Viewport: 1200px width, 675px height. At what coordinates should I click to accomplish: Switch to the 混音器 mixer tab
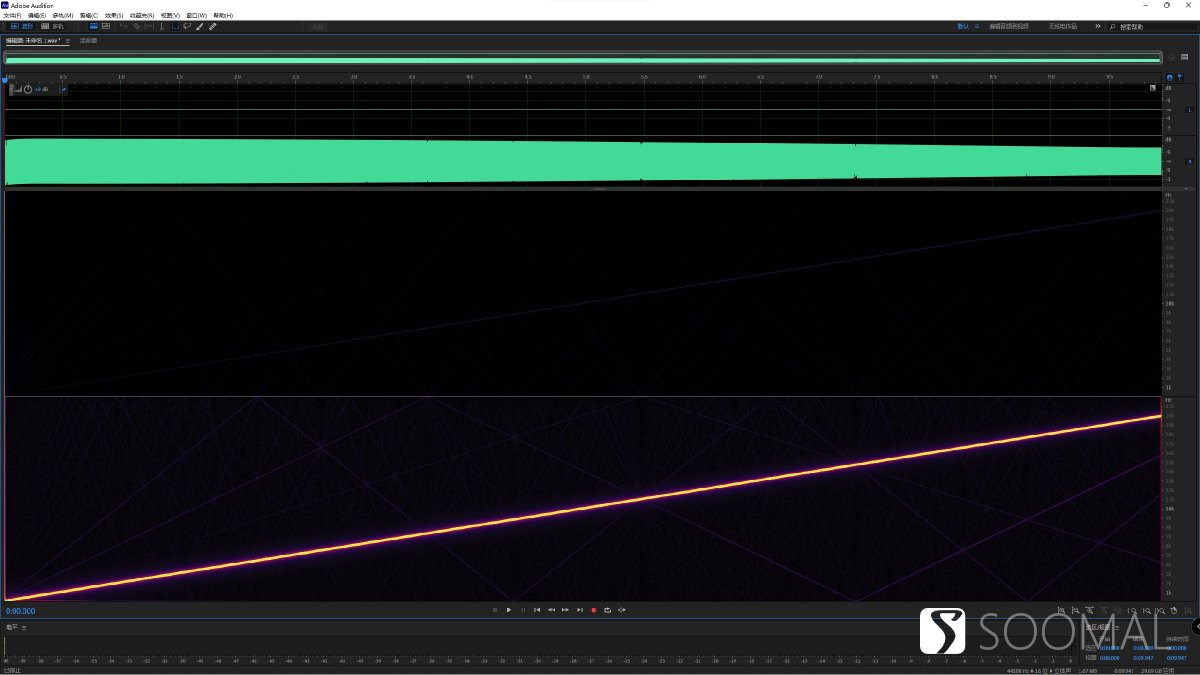(x=88, y=41)
